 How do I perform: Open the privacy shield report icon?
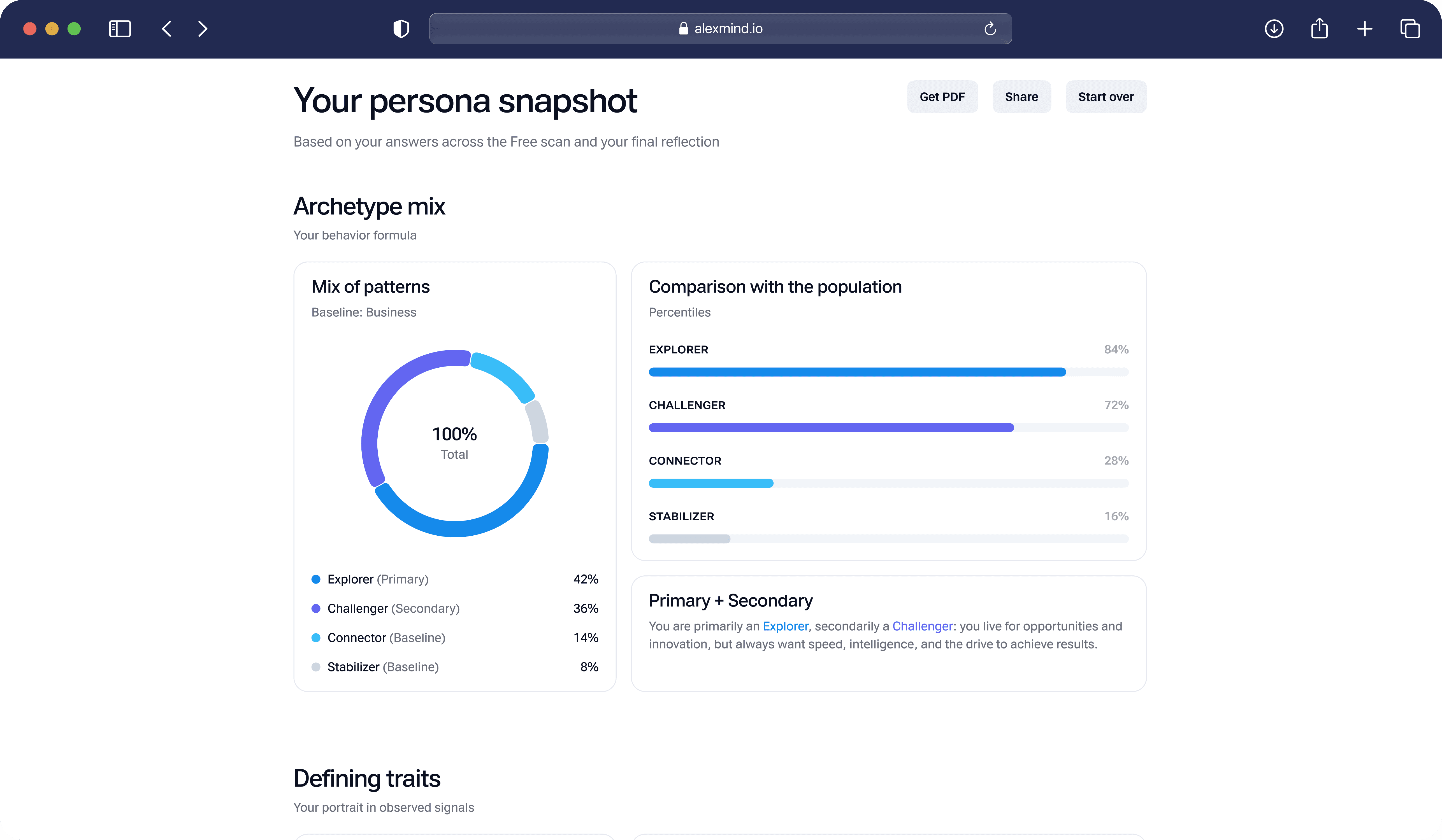click(x=401, y=29)
